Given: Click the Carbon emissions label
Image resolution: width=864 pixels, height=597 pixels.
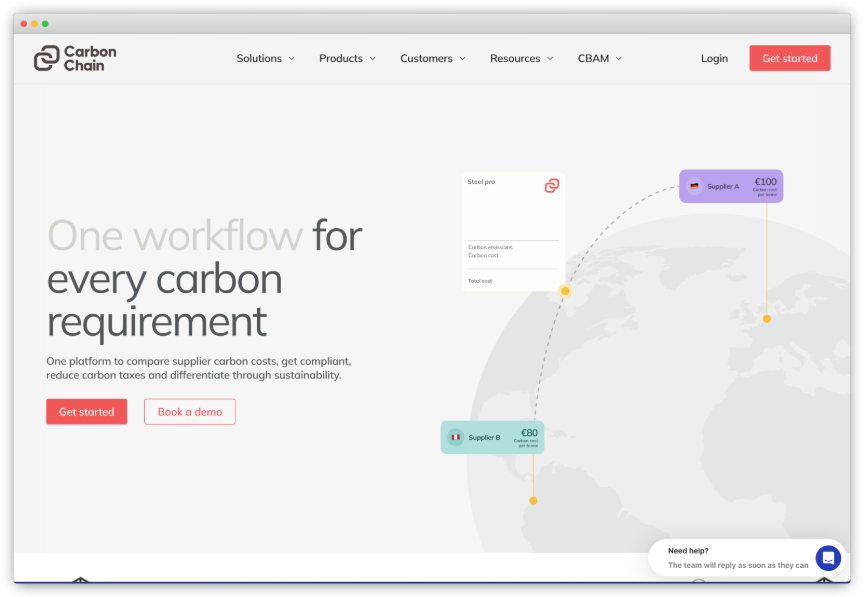Looking at the screenshot, I should point(490,247).
